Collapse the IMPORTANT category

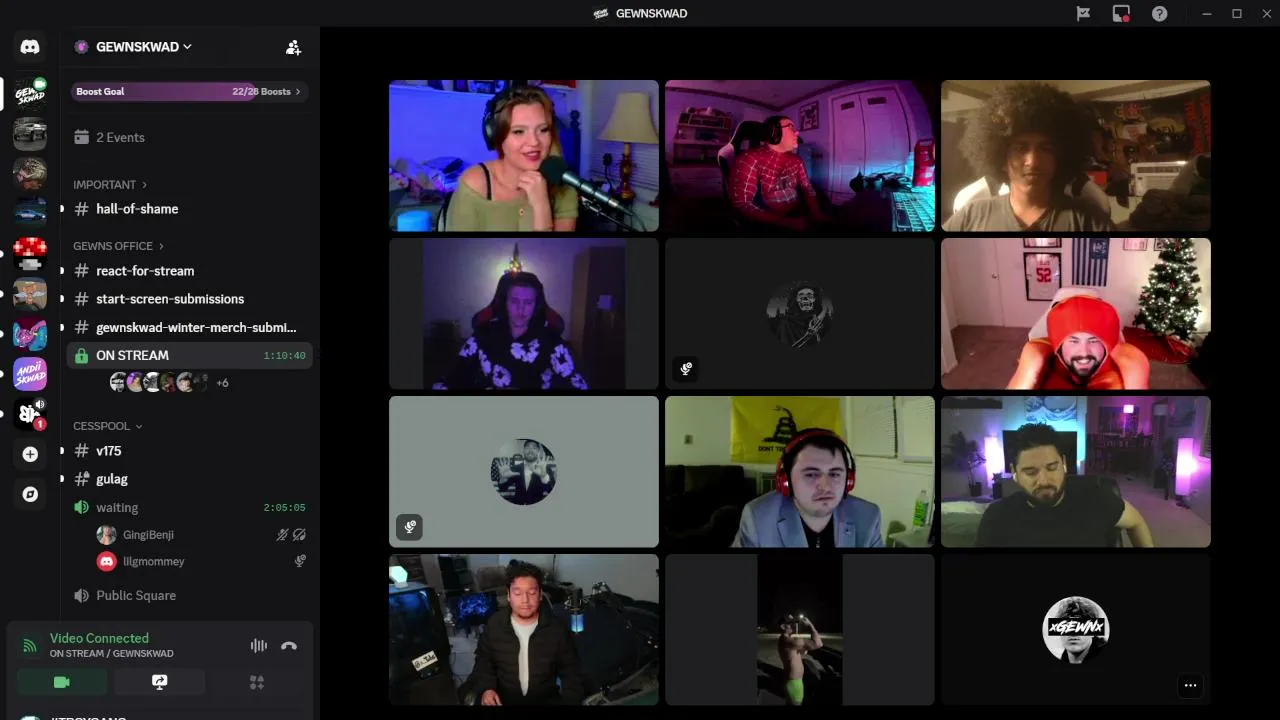coord(110,184)
